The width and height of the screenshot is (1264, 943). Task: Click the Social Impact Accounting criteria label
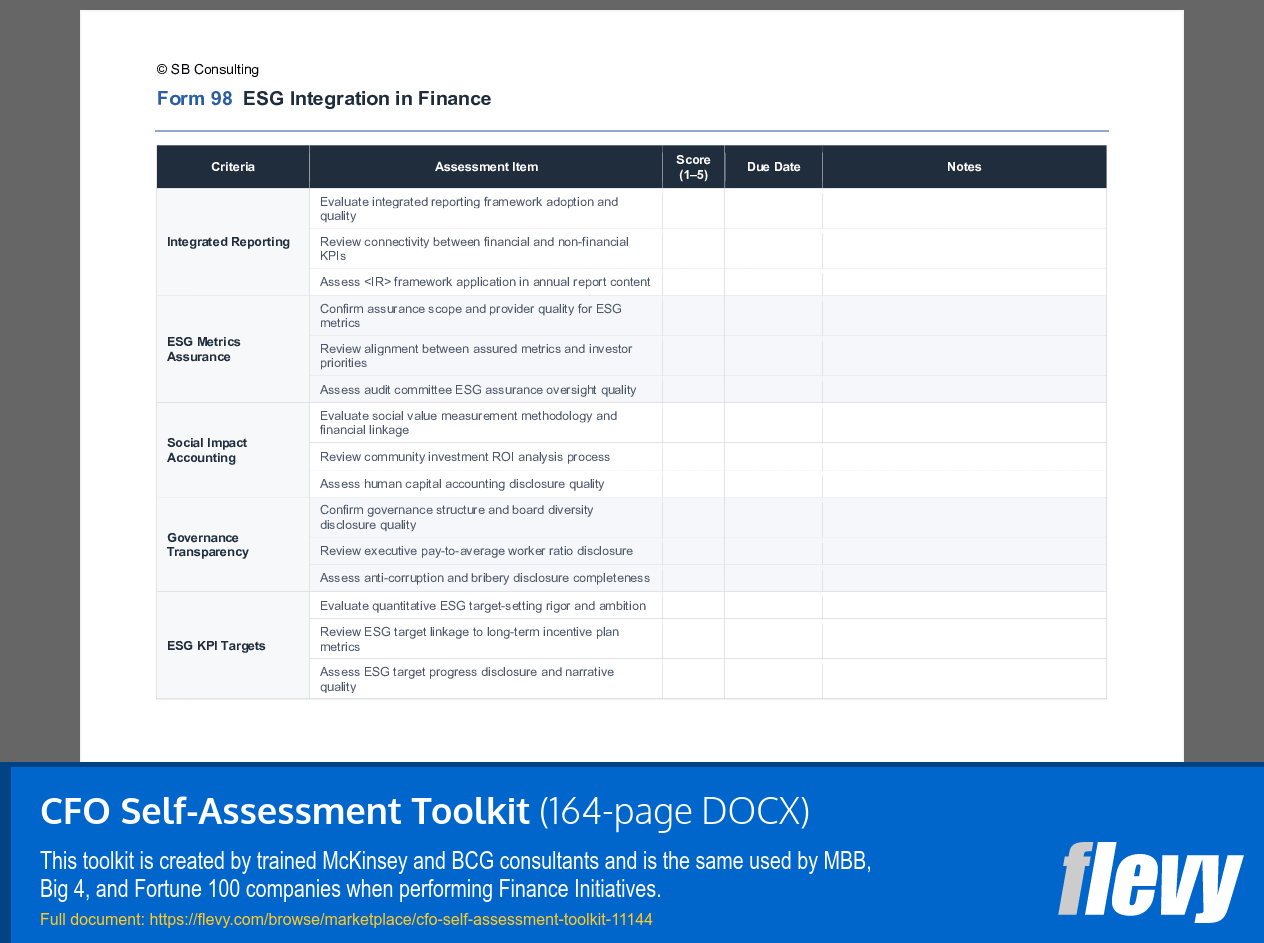(206, 450)
